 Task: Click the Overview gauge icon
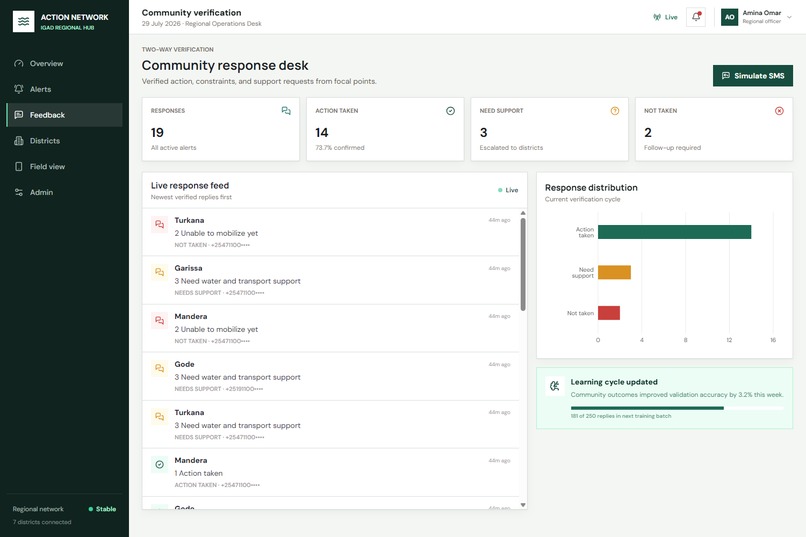pos(19,63)
